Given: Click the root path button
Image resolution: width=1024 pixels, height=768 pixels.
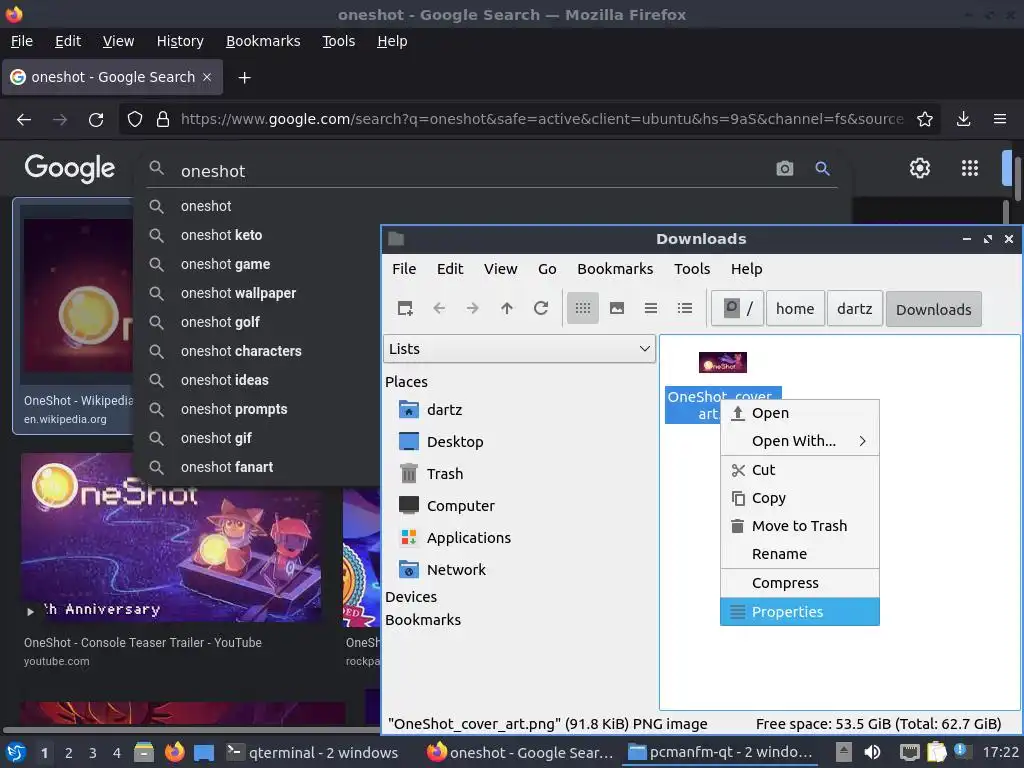Looking at the screenshot, I should [737, 309].
